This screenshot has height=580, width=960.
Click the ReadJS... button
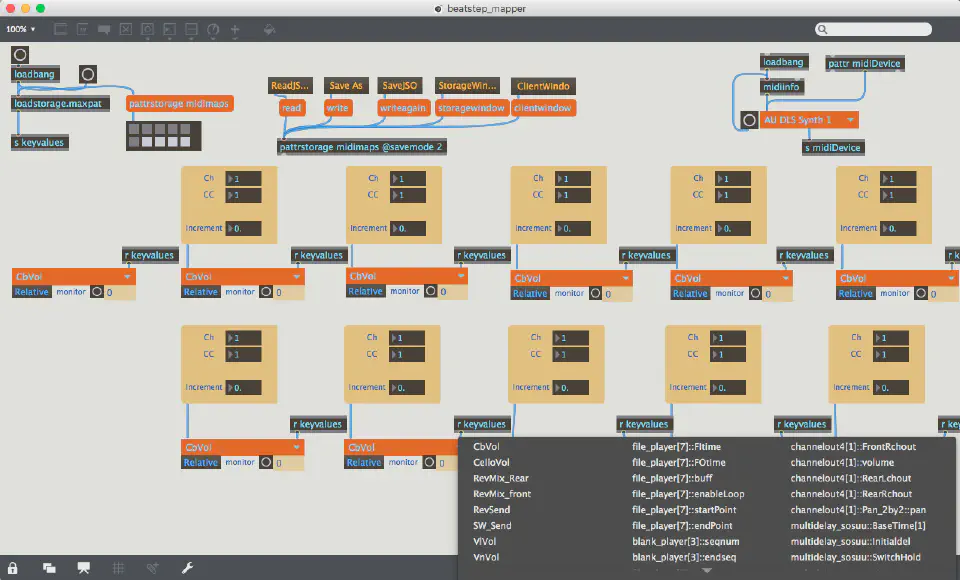pos(290,86)
